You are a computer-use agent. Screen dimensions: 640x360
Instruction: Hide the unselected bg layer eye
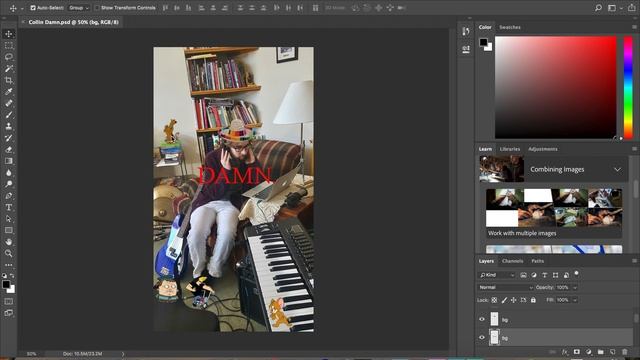[482, 320]
